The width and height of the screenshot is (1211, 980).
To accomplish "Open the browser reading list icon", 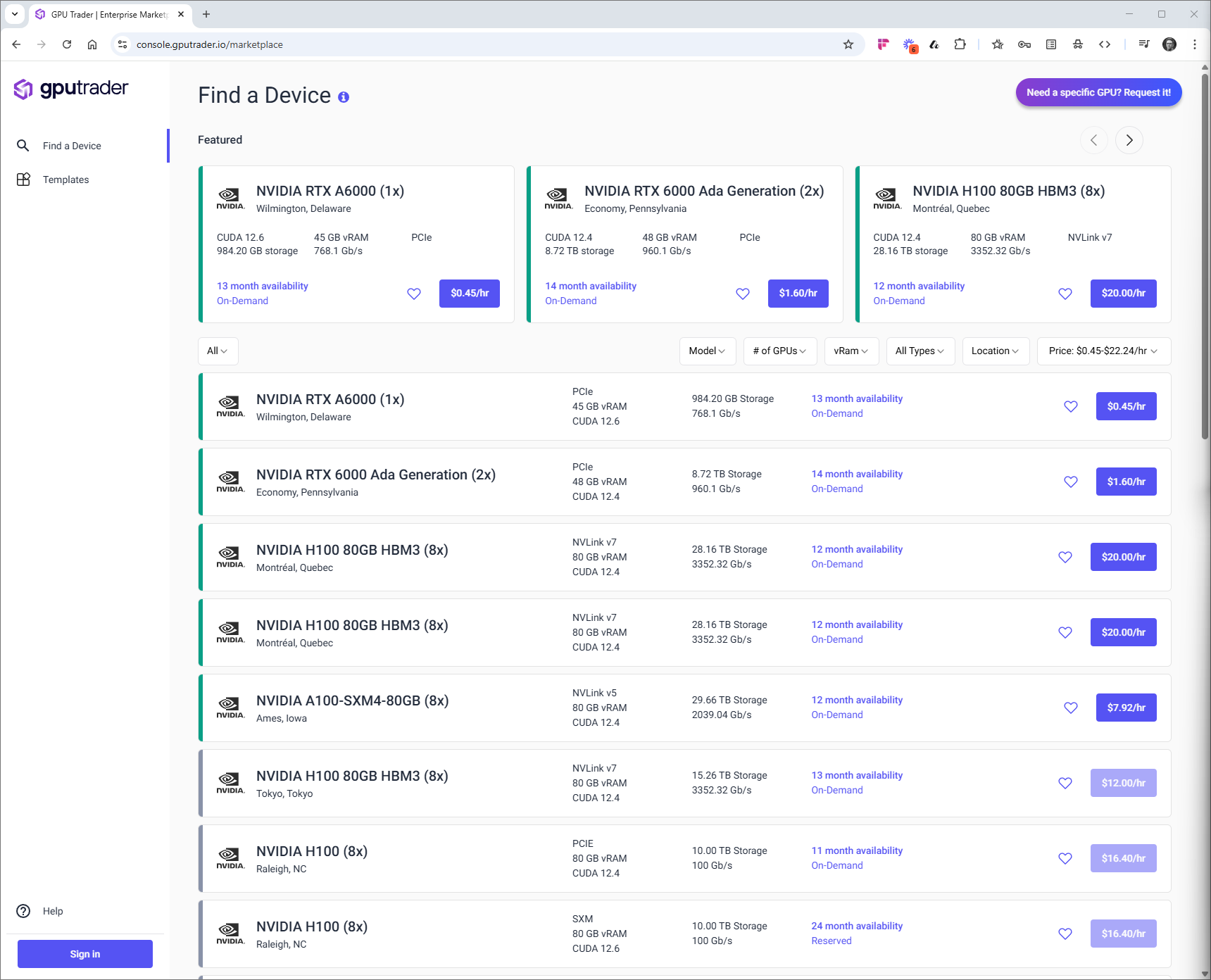I will click(1051, 44).
